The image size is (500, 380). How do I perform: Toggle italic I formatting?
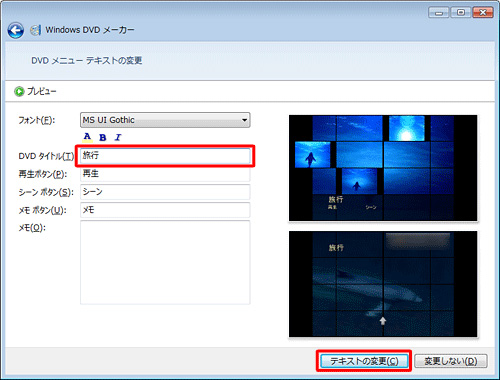pos(118,137)
